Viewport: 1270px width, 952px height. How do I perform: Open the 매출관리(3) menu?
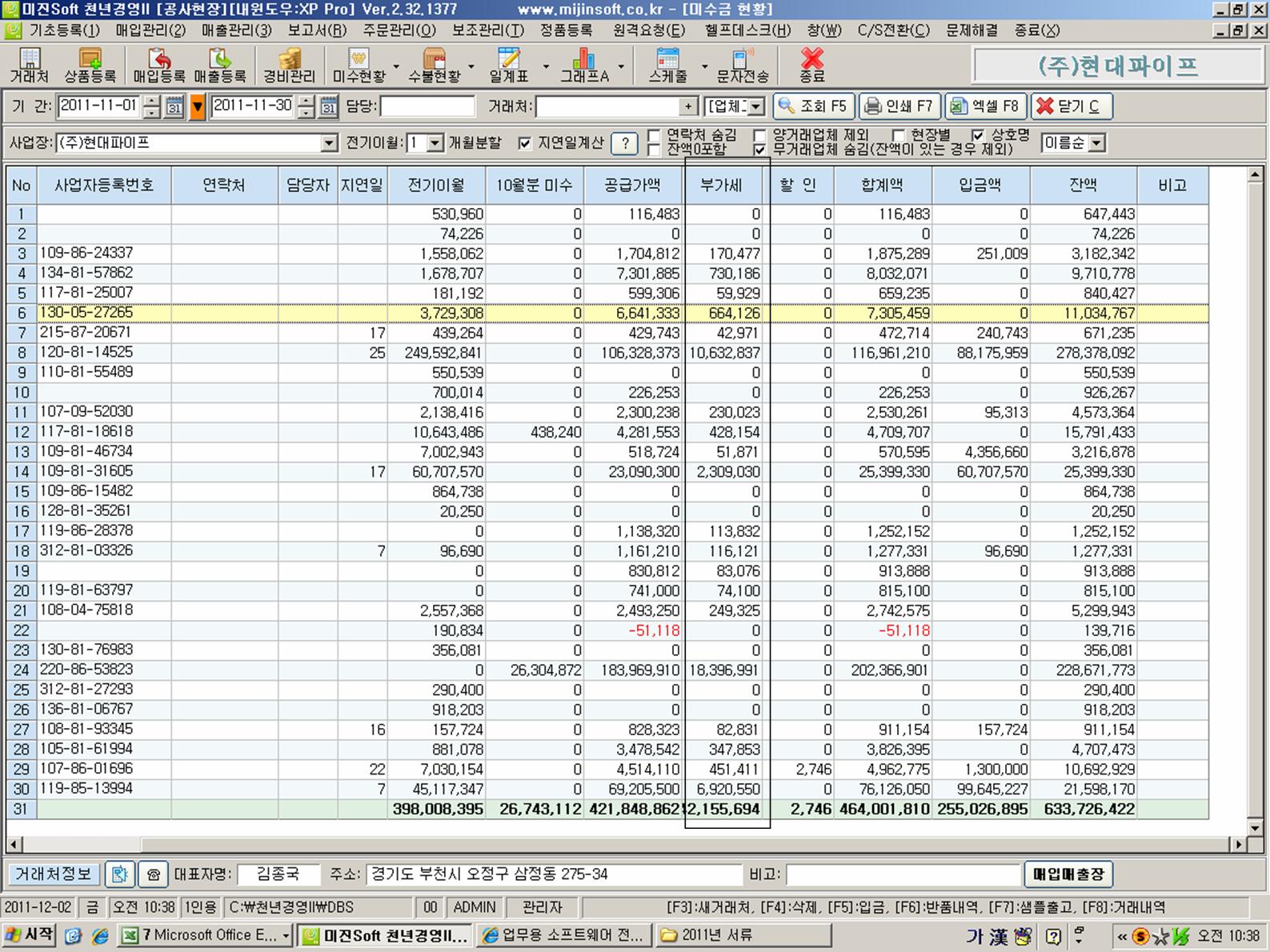236,30
